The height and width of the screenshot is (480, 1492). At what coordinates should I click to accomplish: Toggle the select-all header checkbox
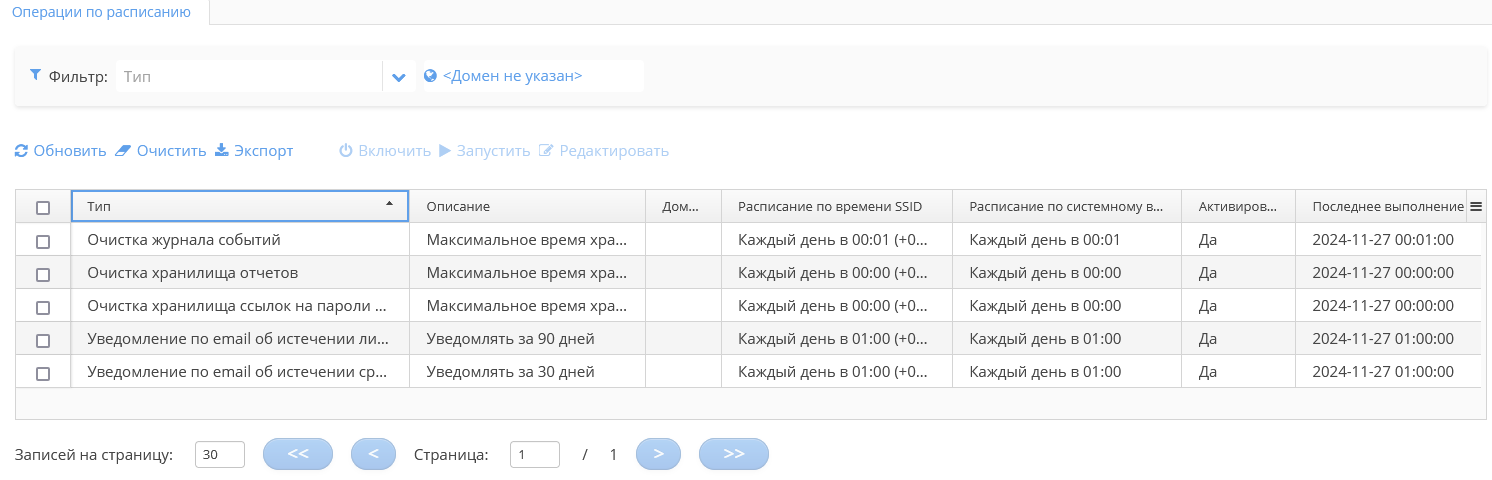43,208
